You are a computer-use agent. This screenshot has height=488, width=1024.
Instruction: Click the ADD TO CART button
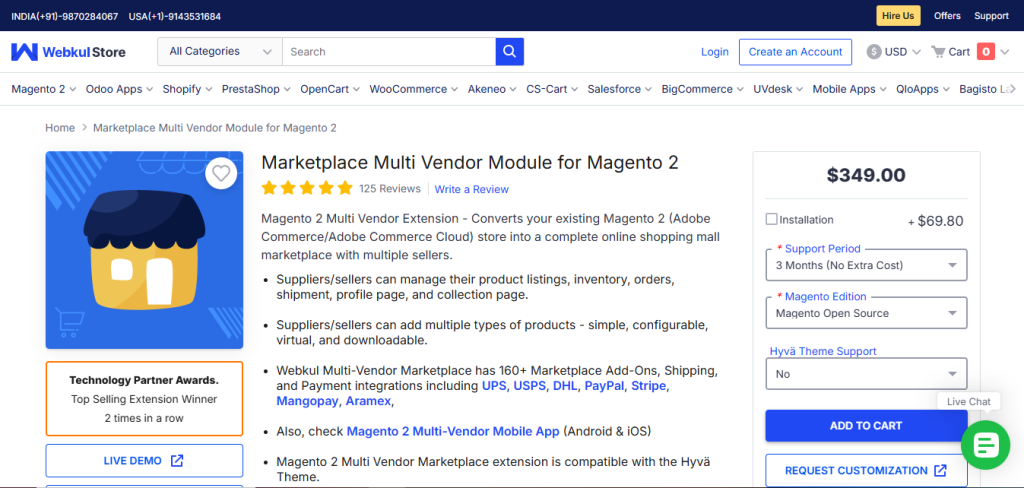coord(866,426)
